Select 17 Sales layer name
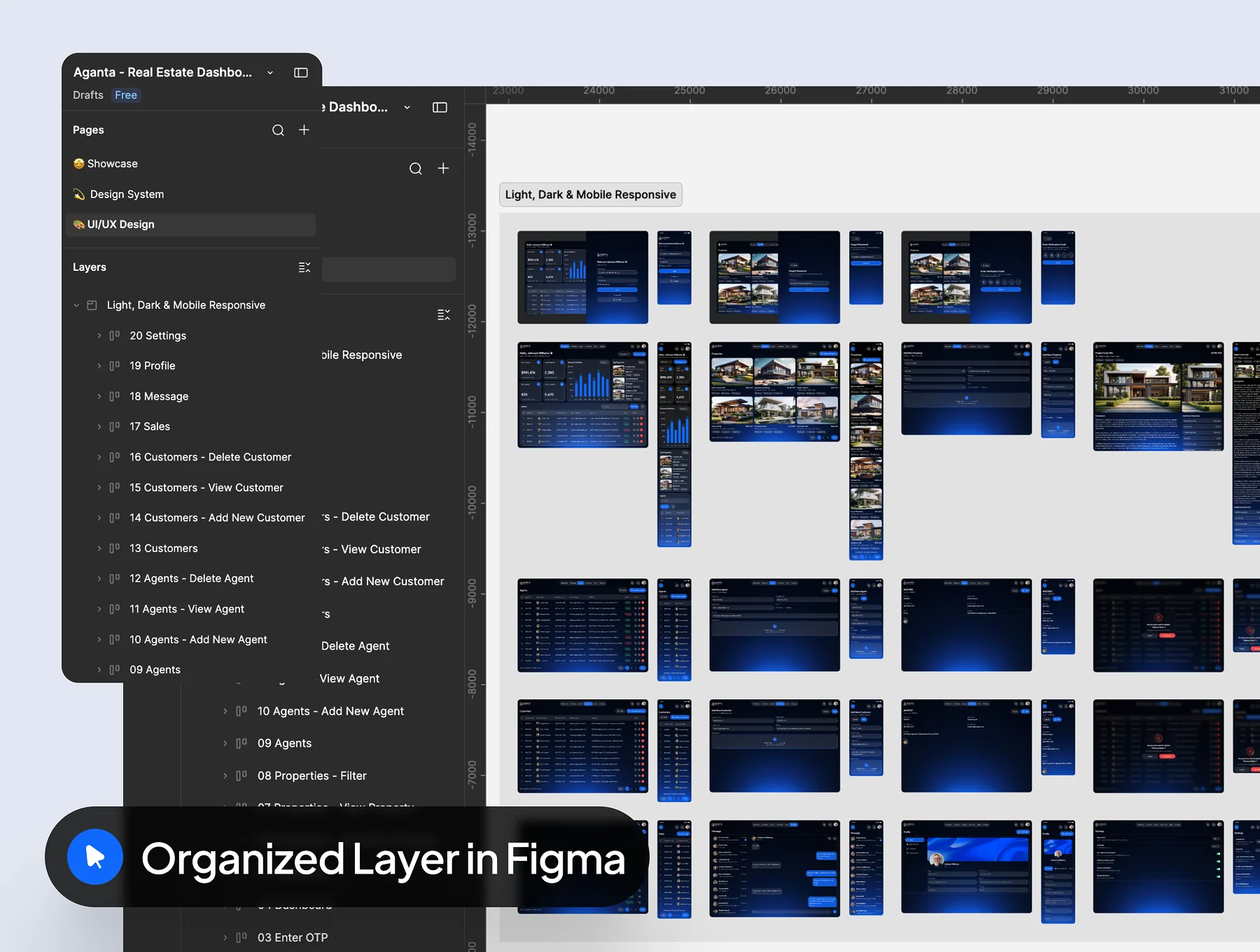This screenshot has height=952, width=1260. [x=150, y=427]
